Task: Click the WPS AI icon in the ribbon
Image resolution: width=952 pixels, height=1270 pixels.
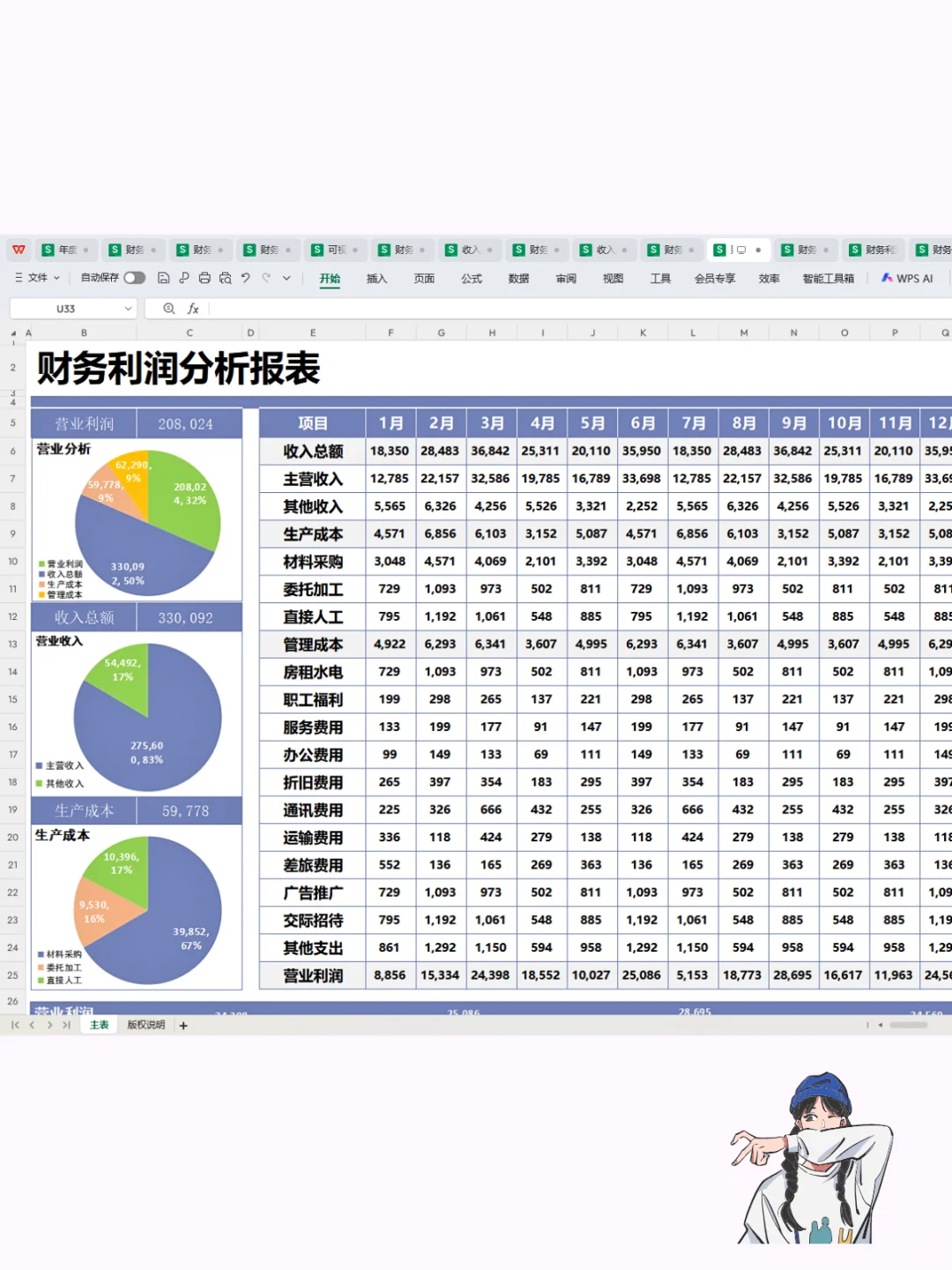Action: pos(907,278)
